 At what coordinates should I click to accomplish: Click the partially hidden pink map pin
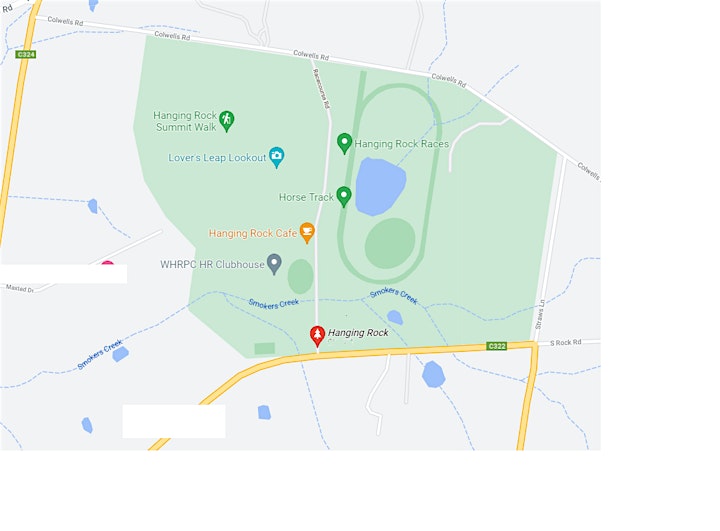pyautogui.click(x=107, y=263)
